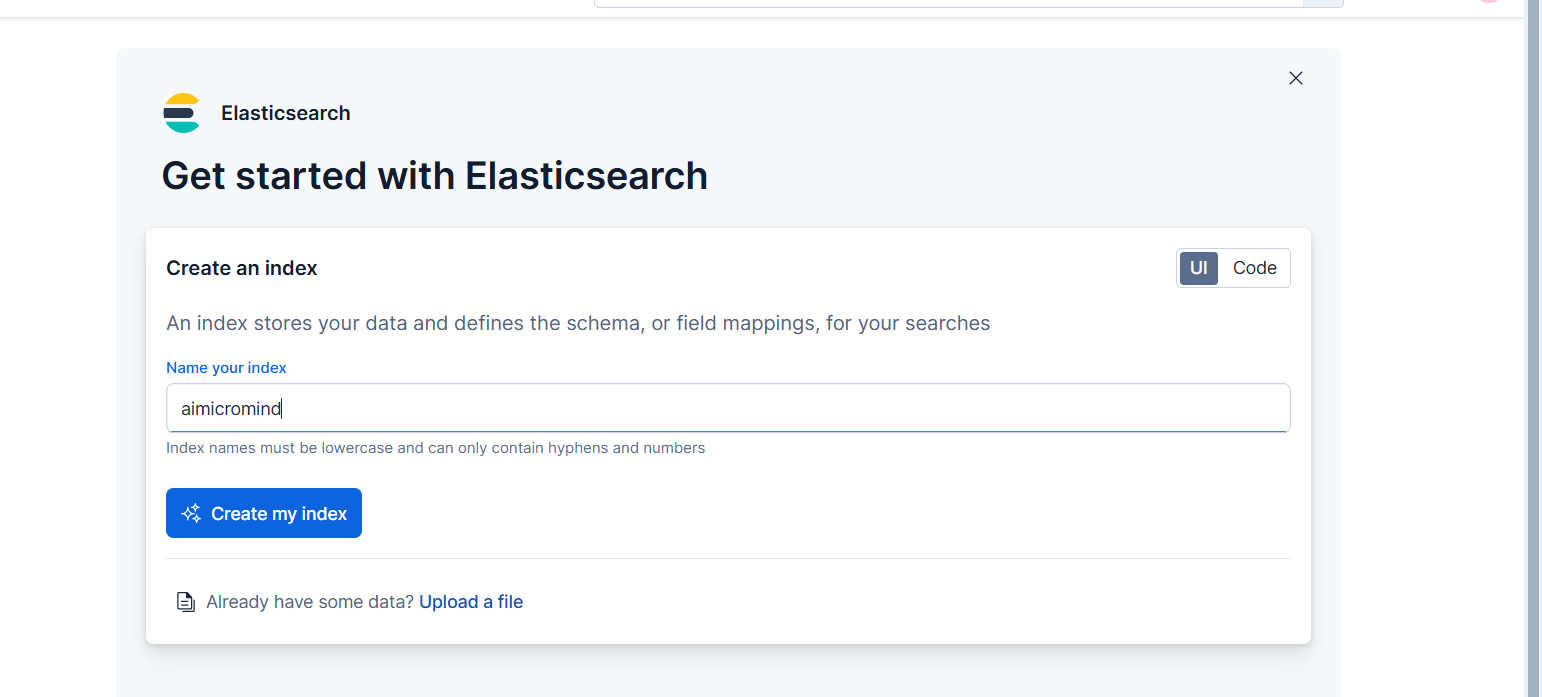This screenshot has width=1542, height=697.
Task: Click the page's vertical scrollbar
Action: coord(1532,300)
